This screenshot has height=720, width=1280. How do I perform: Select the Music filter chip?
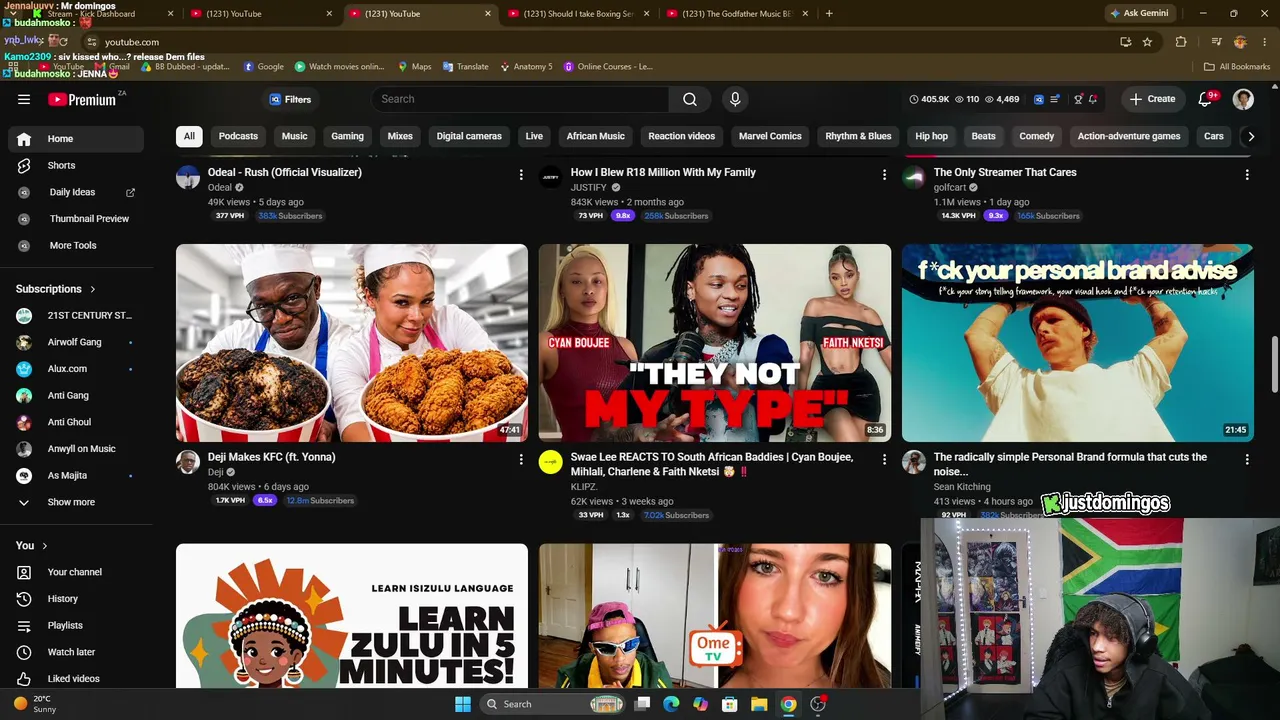click(x=294, y=136)
